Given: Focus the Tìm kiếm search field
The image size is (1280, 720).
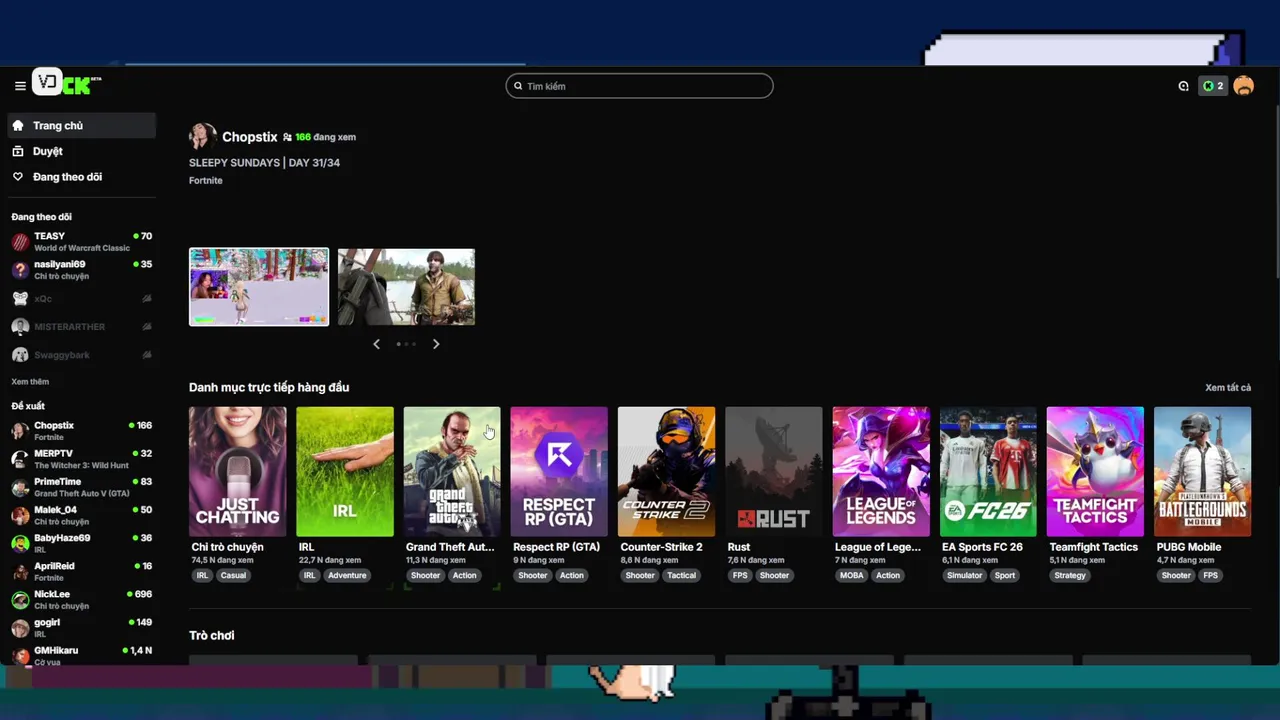Looking at the screenshot, I should coord(639,86).
